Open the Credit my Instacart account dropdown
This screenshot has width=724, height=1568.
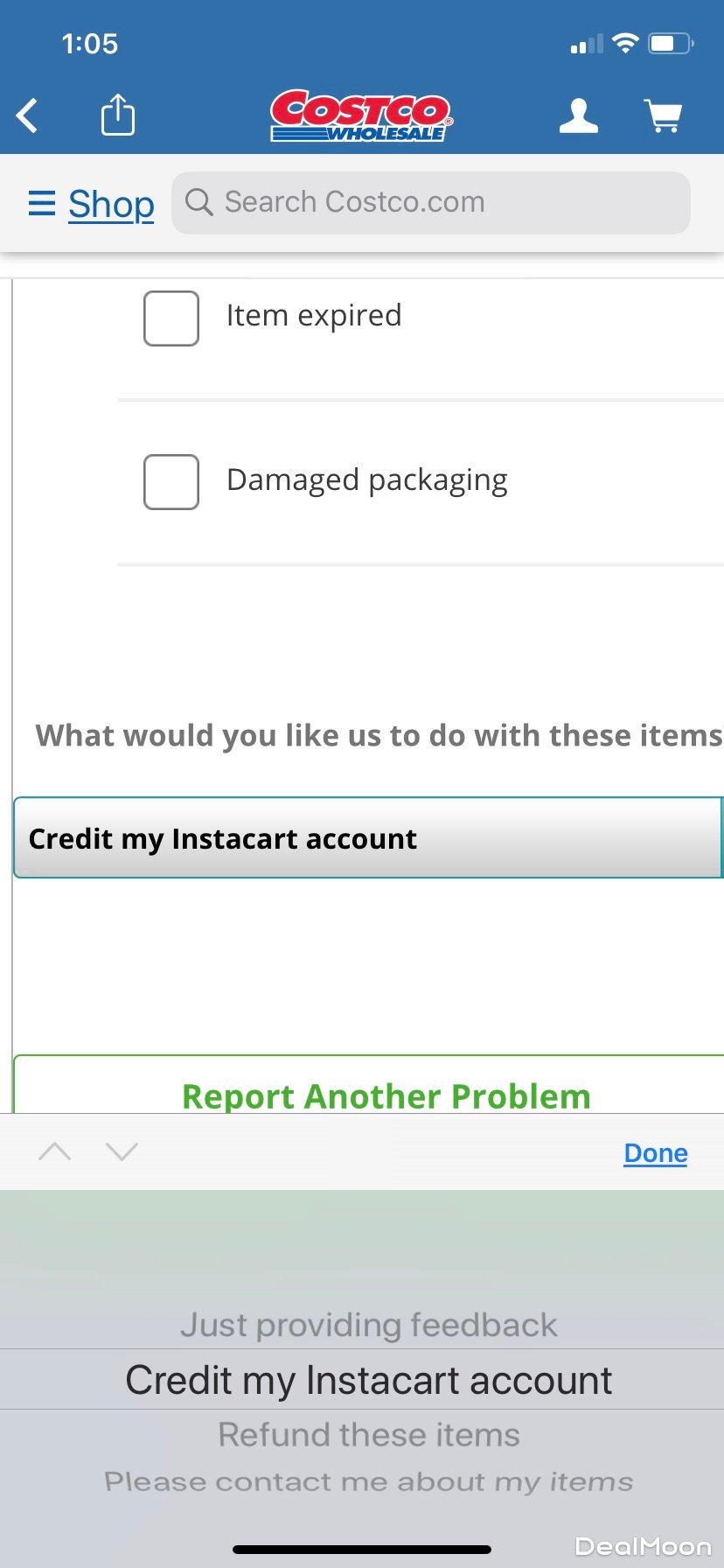367,838
